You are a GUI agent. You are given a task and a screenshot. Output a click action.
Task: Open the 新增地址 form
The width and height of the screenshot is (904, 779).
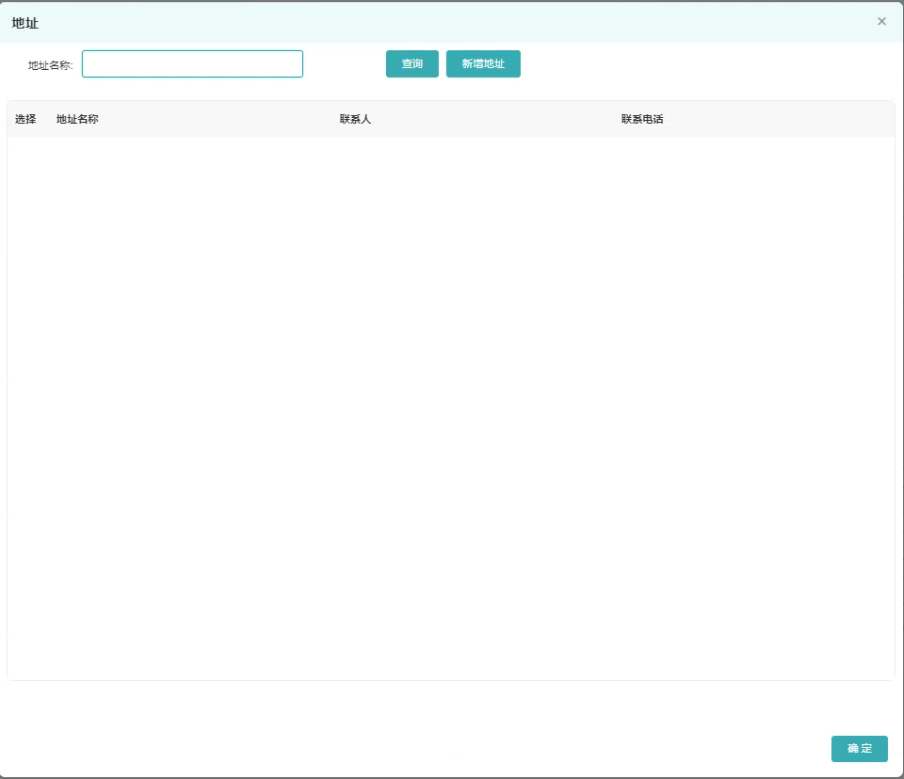tap(483, 64)
